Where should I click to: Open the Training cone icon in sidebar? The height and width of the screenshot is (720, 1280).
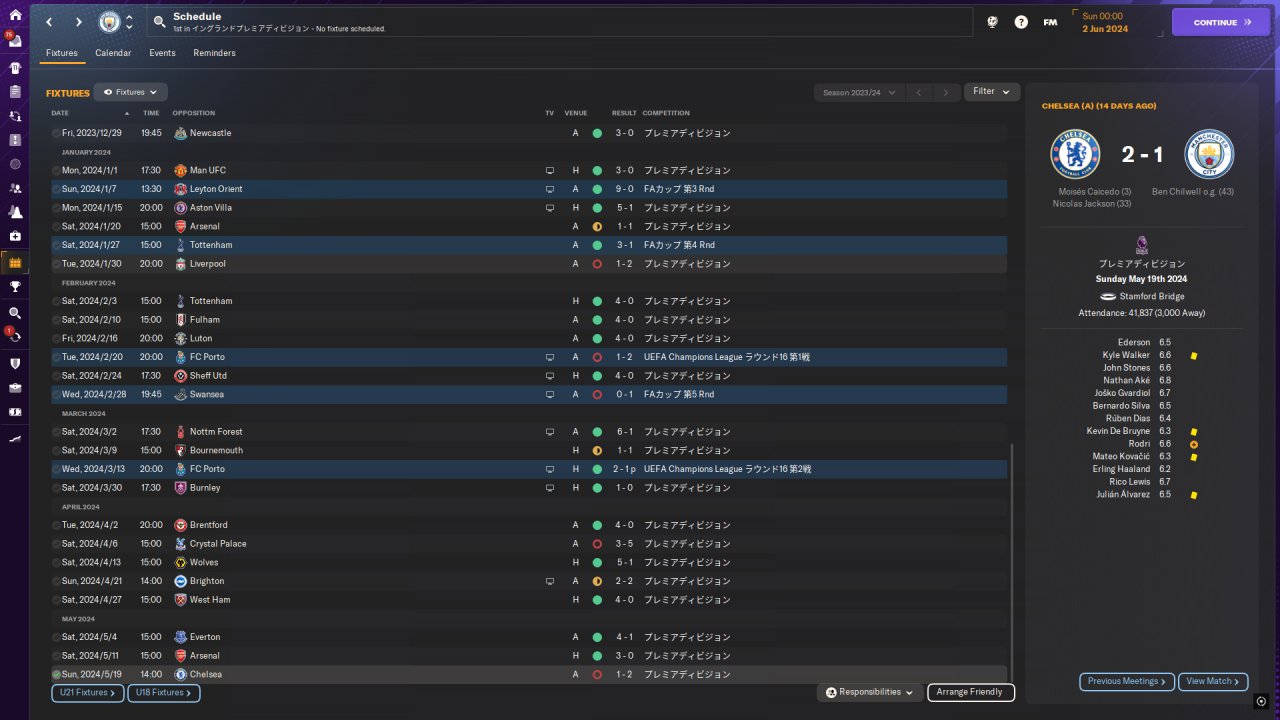(x=15, y=212)
